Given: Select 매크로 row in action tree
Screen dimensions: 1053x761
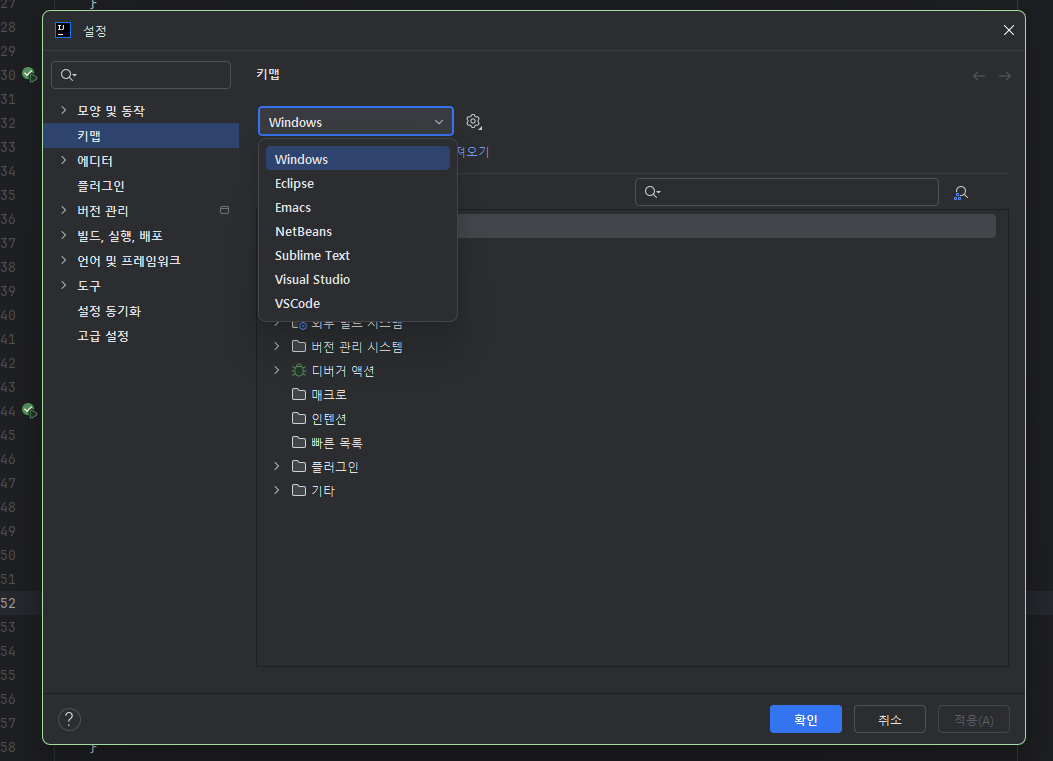Looking at the screenshot, I should [x=632, y=394].
